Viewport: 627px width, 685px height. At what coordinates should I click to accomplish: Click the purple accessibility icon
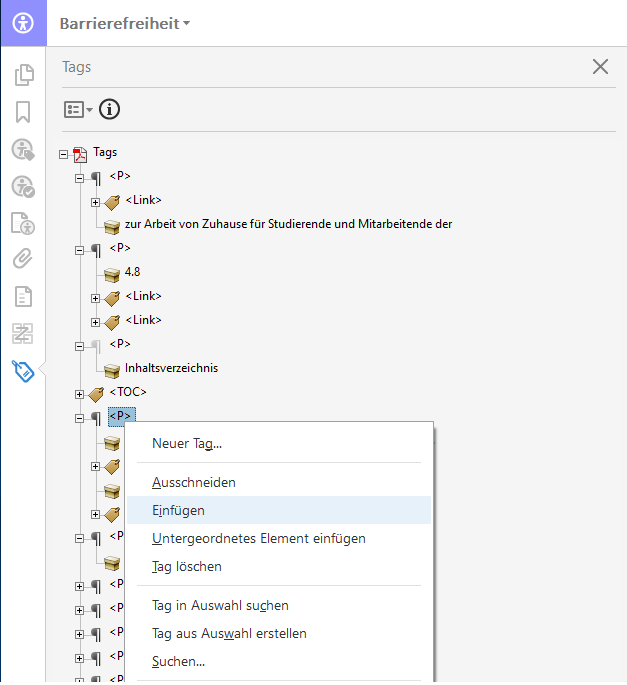coord(22,22)
